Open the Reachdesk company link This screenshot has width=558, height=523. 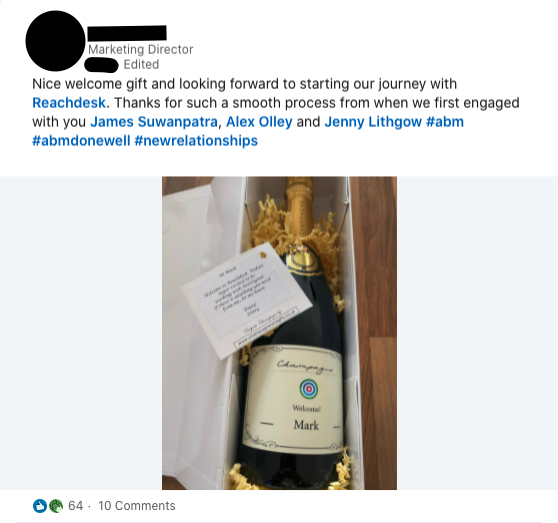(69, 103)
